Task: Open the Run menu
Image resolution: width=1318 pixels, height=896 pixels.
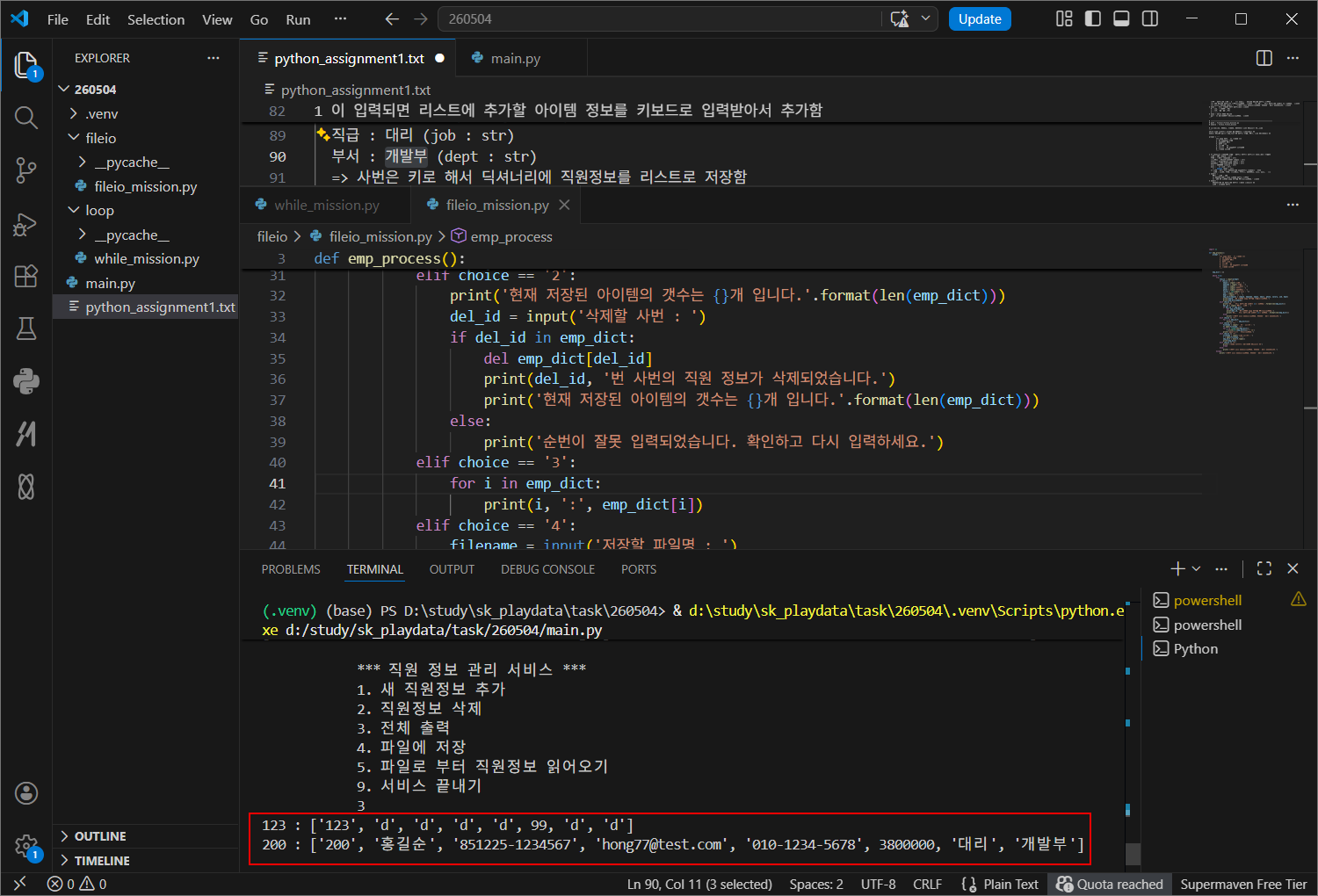Action: pos(298,19)
